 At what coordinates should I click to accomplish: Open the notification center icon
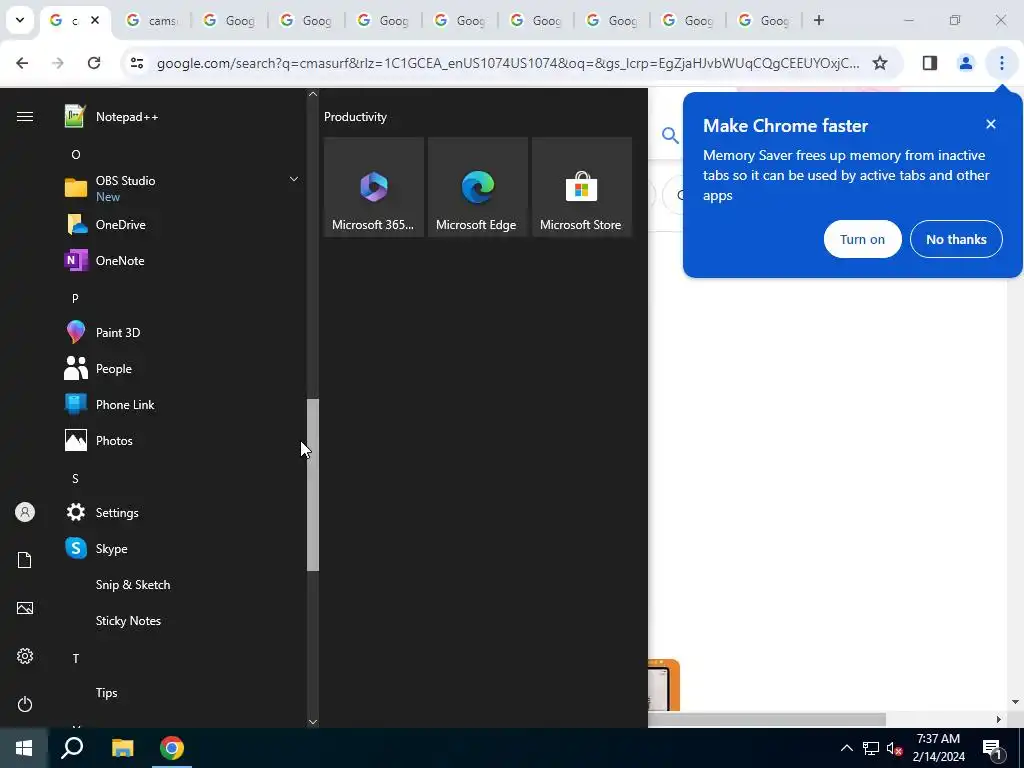[x=992, y=748]
